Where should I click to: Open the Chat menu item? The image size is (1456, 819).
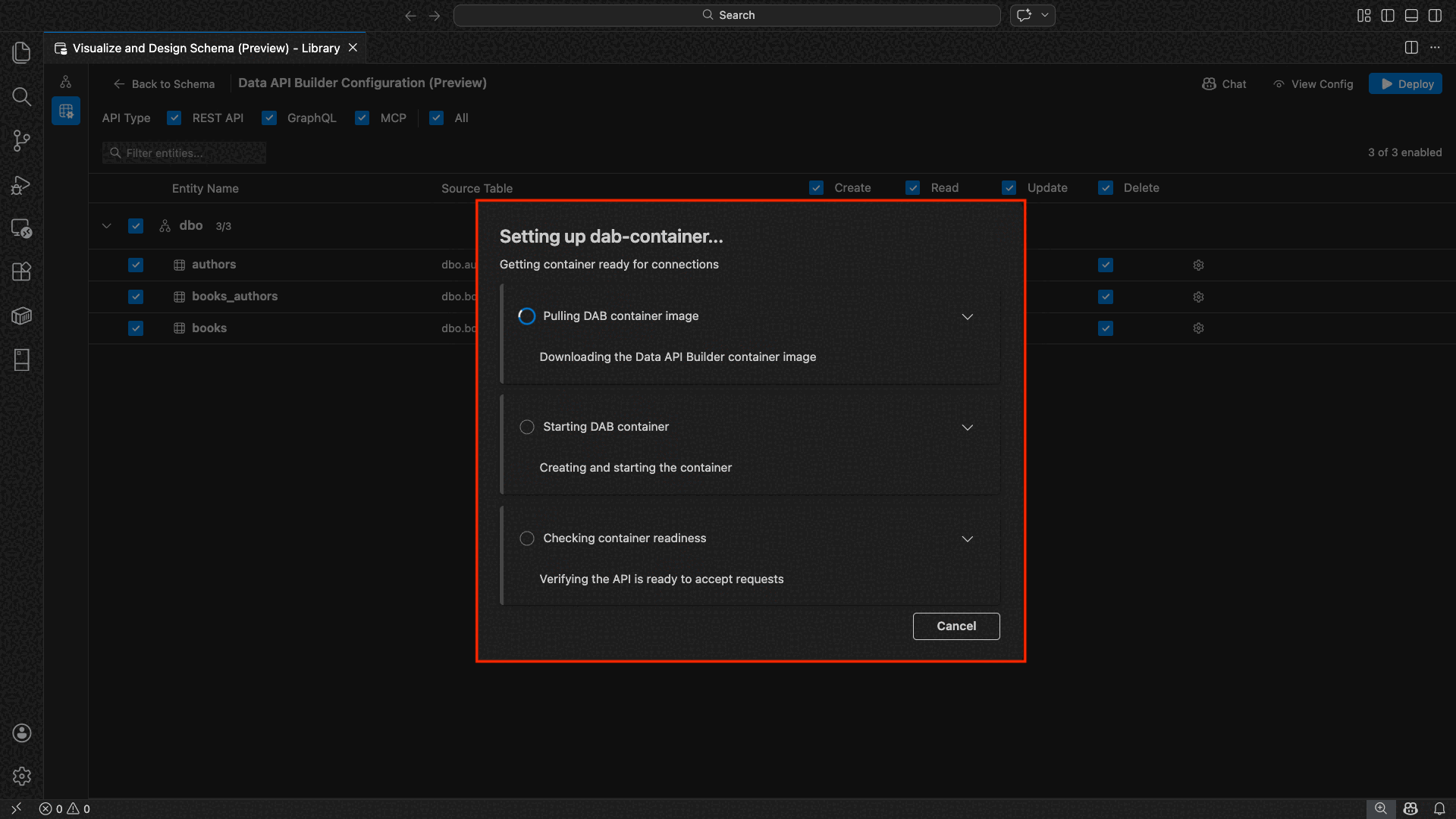pyautogui.click(x=1224, y=84)
